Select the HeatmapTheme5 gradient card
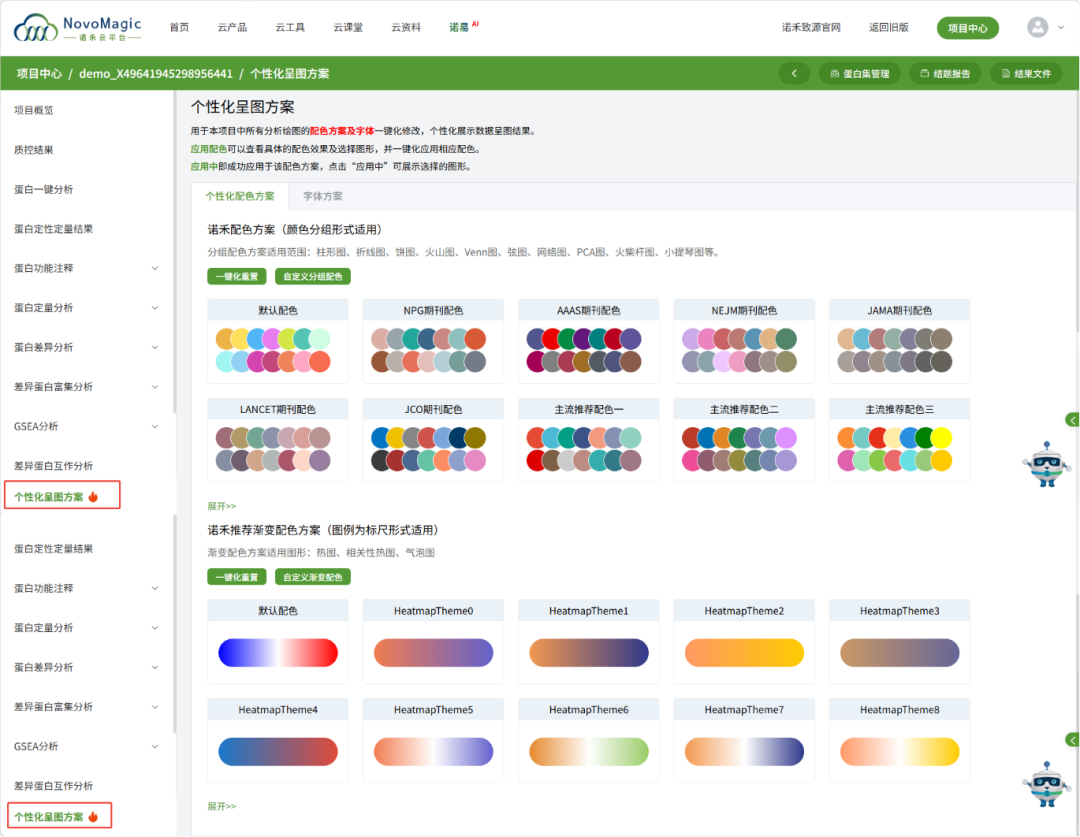This screenshot has height=837, width=1080. 433,740
